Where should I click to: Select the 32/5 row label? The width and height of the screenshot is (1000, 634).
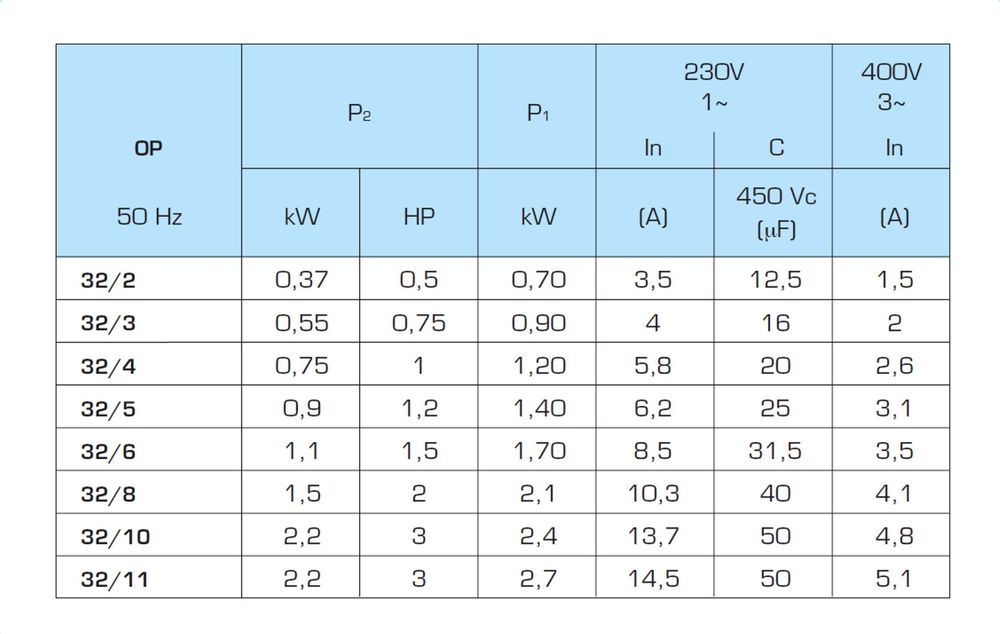107,409
